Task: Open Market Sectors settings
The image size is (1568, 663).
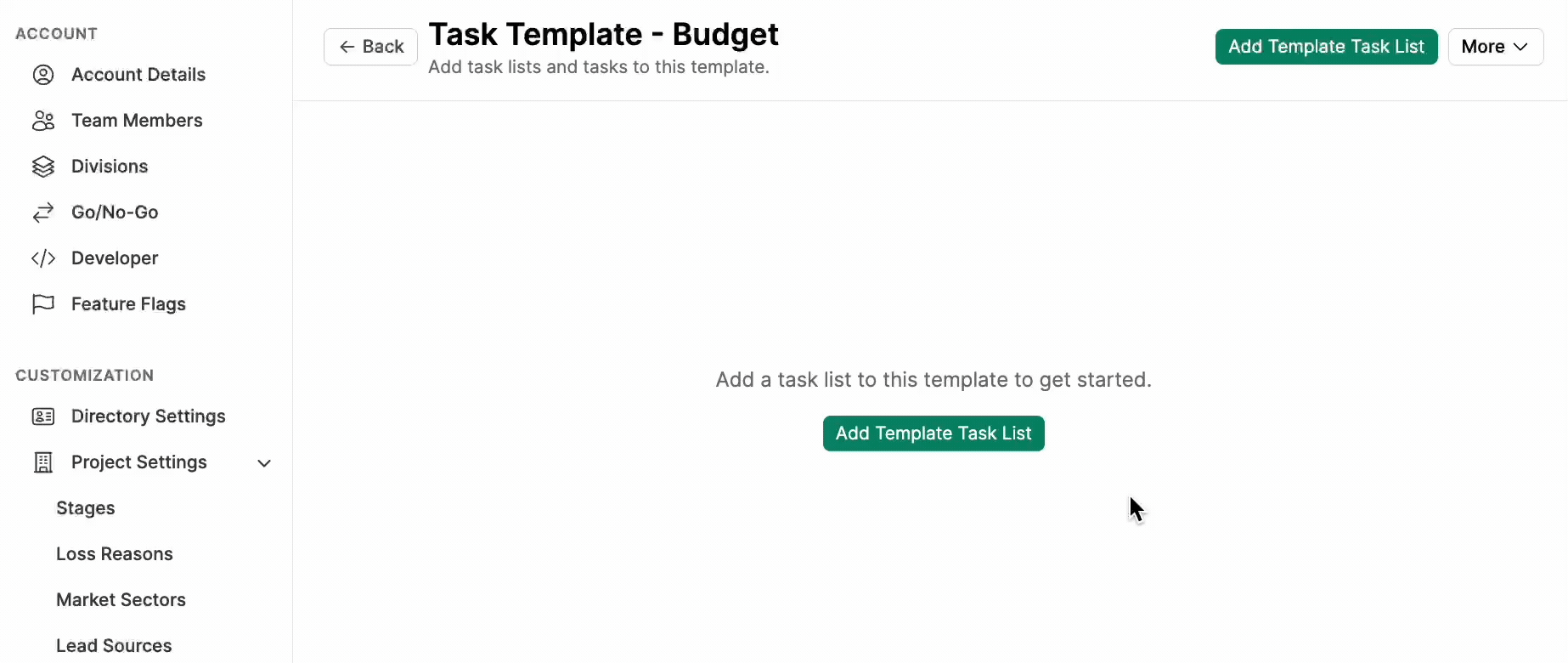Action: (121, 599)
